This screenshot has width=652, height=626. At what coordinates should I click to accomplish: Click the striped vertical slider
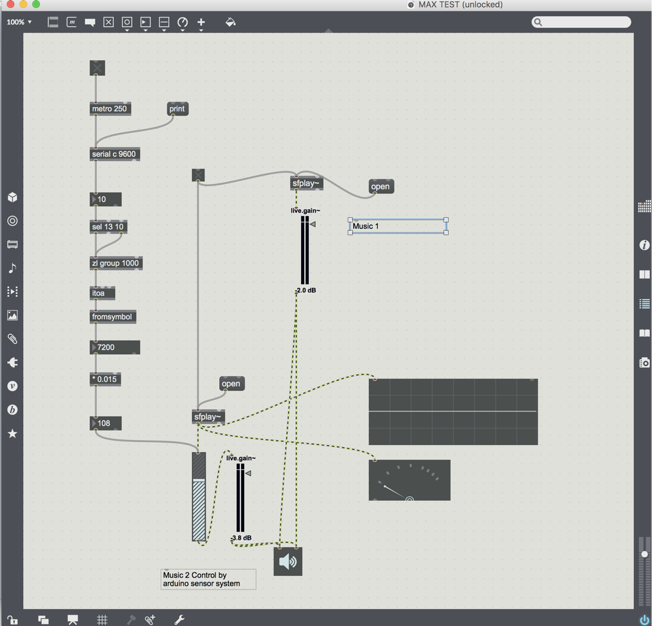(199, 497)
